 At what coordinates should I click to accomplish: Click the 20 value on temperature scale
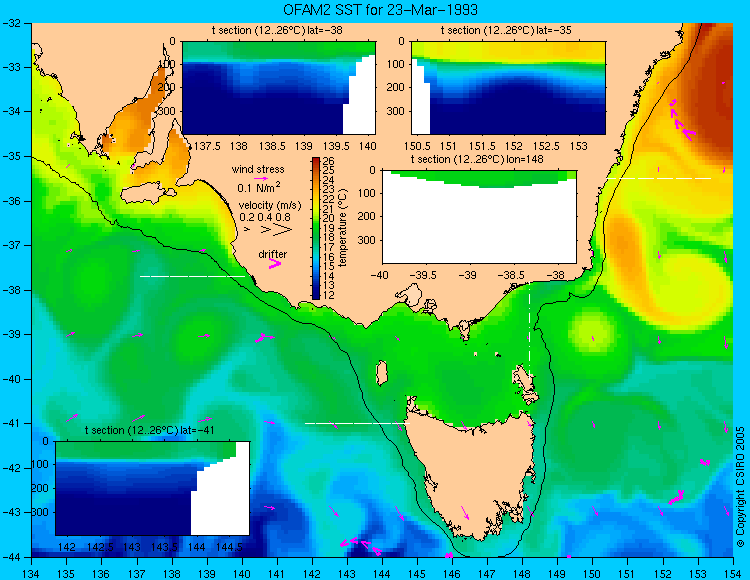click(x=329, y=219)
